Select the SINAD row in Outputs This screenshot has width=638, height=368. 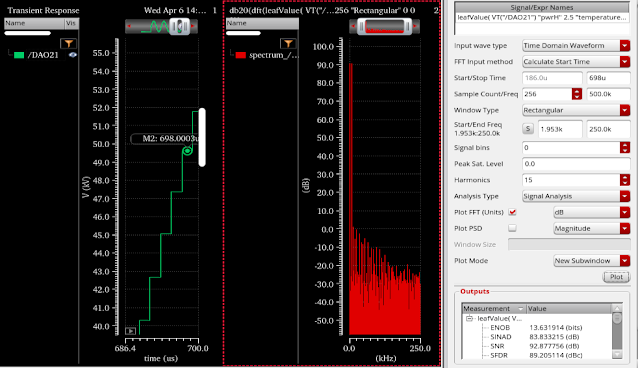pyautogui.click(x=537, y=337)
